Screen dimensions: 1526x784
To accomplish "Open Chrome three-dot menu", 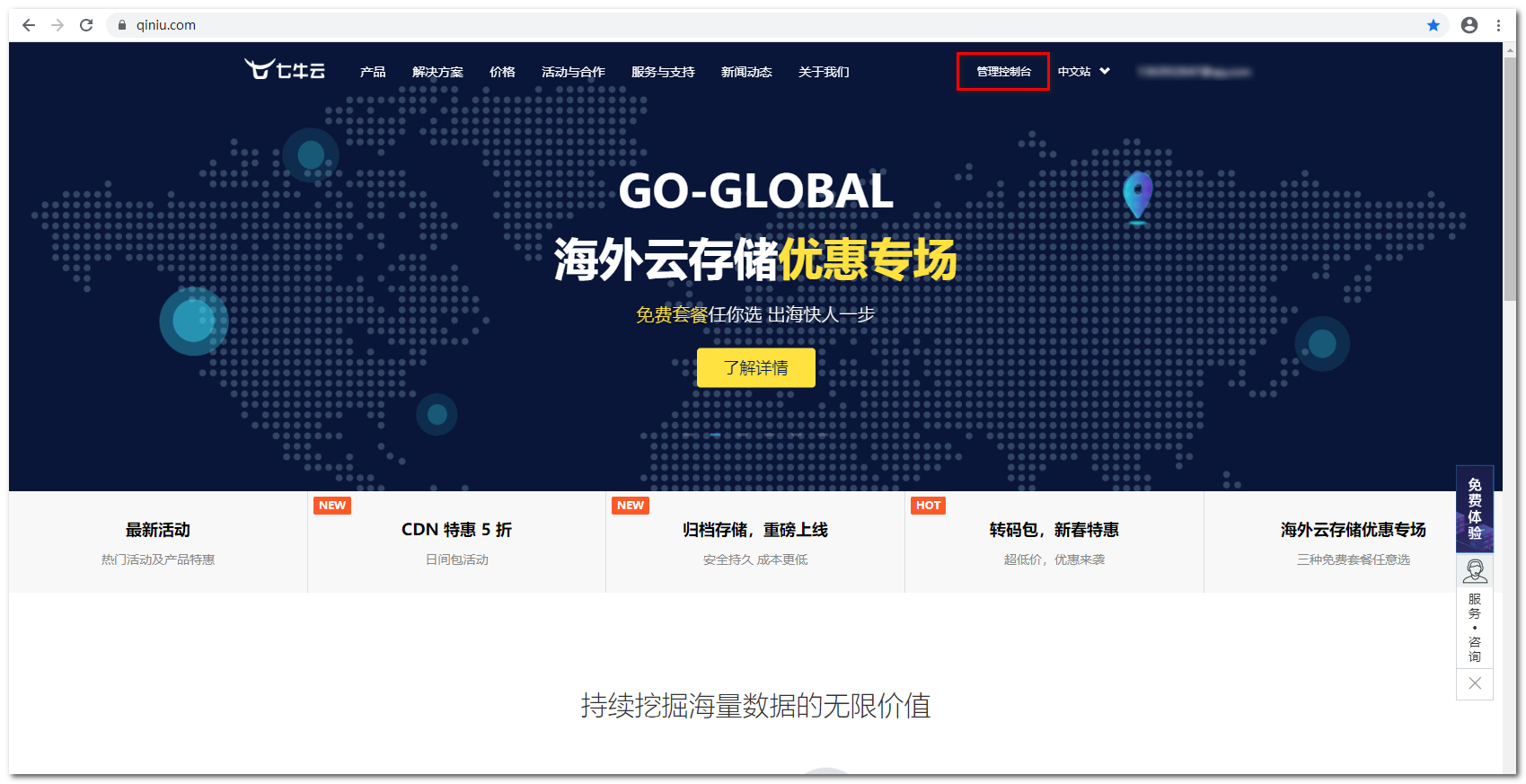I will coord(1498,25).
